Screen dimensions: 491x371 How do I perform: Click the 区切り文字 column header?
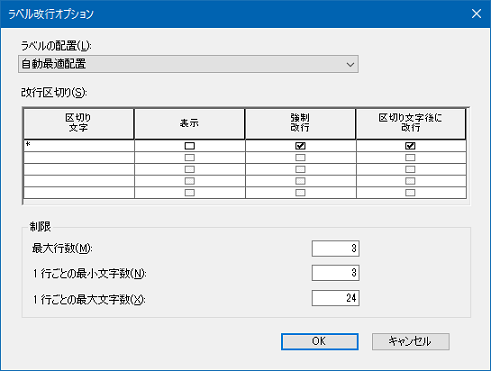pyautogui.click(x=79, y=123)
